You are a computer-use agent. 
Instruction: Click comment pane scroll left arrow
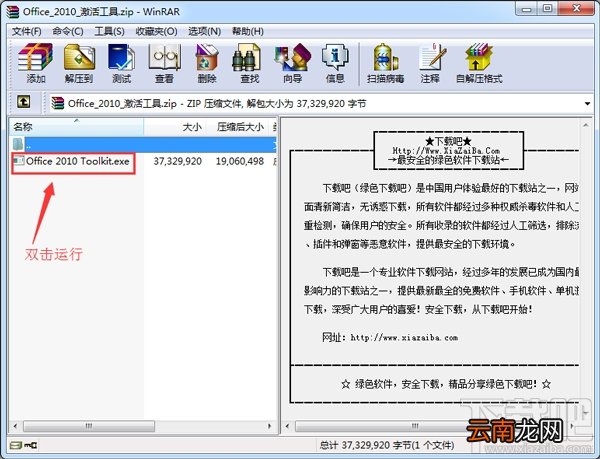coord(287,426)
